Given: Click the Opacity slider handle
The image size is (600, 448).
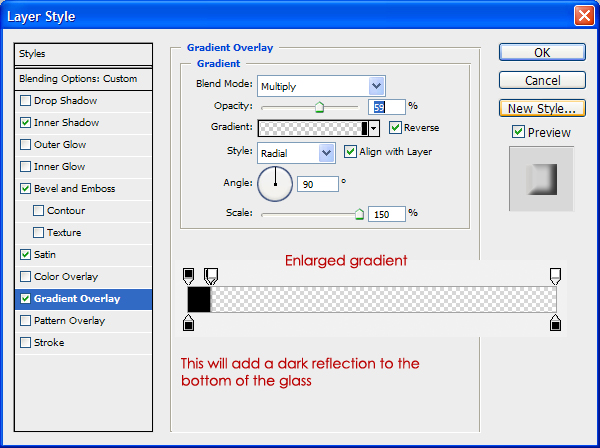Looking at the screenshot, I should (x=320, y=108).
